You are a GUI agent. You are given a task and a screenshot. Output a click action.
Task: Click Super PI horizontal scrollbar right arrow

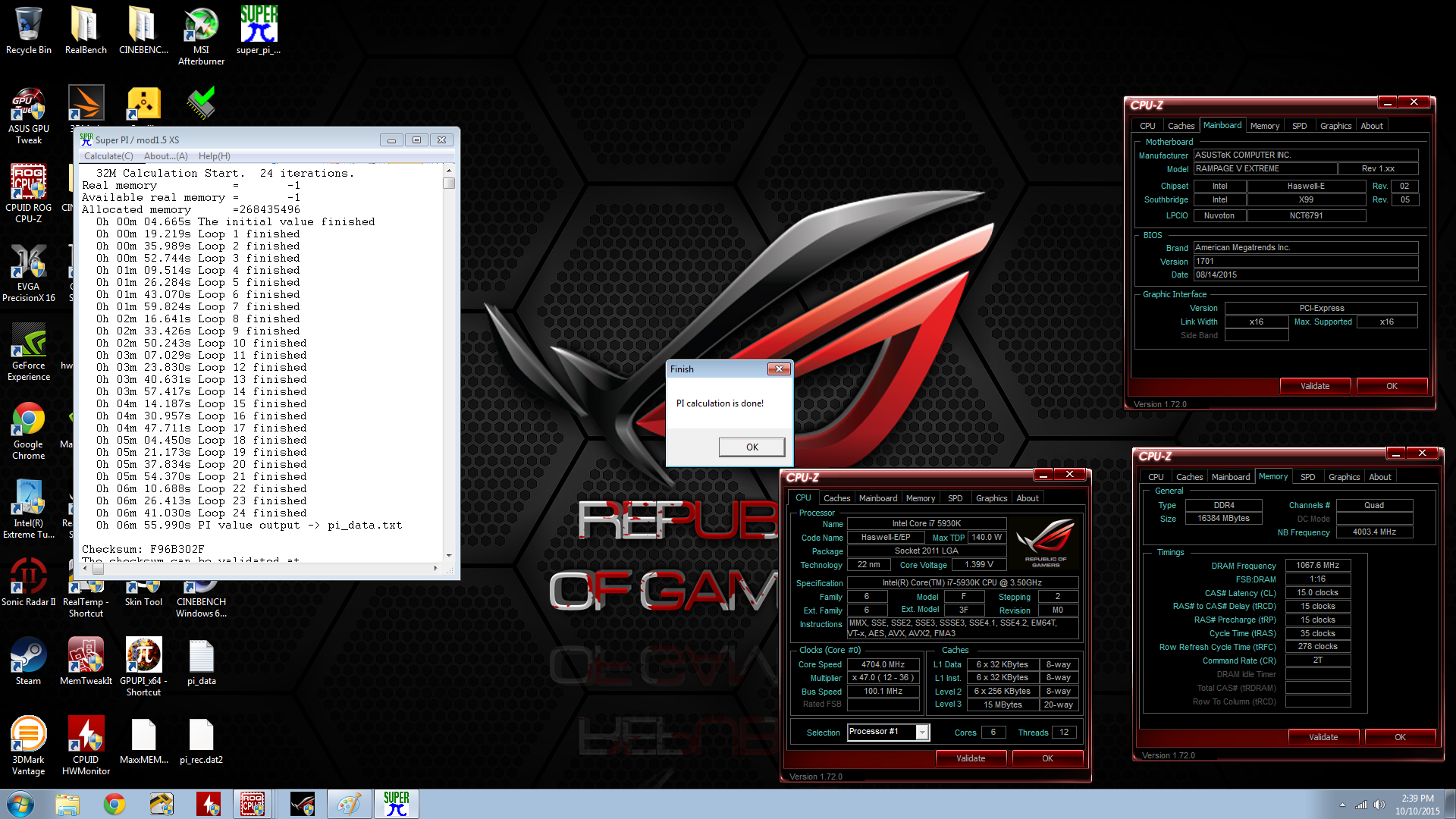click(x=435, y=568)
